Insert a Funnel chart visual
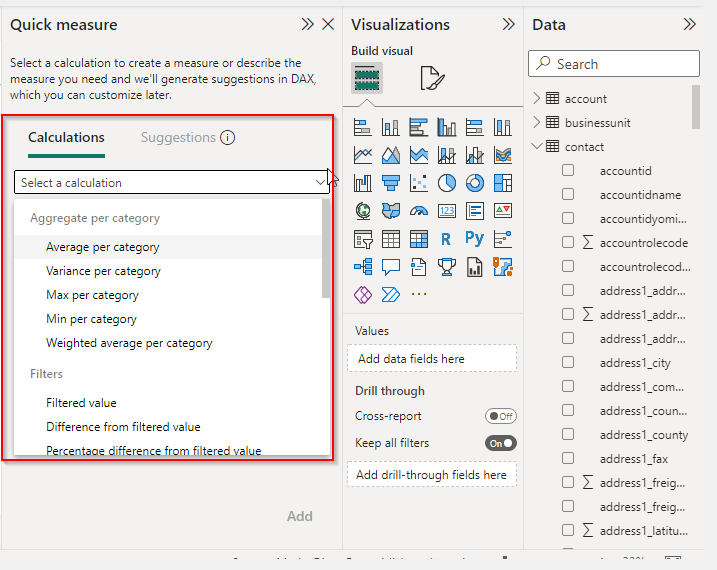This screenshot has width=717, height=570. [391, 183]
